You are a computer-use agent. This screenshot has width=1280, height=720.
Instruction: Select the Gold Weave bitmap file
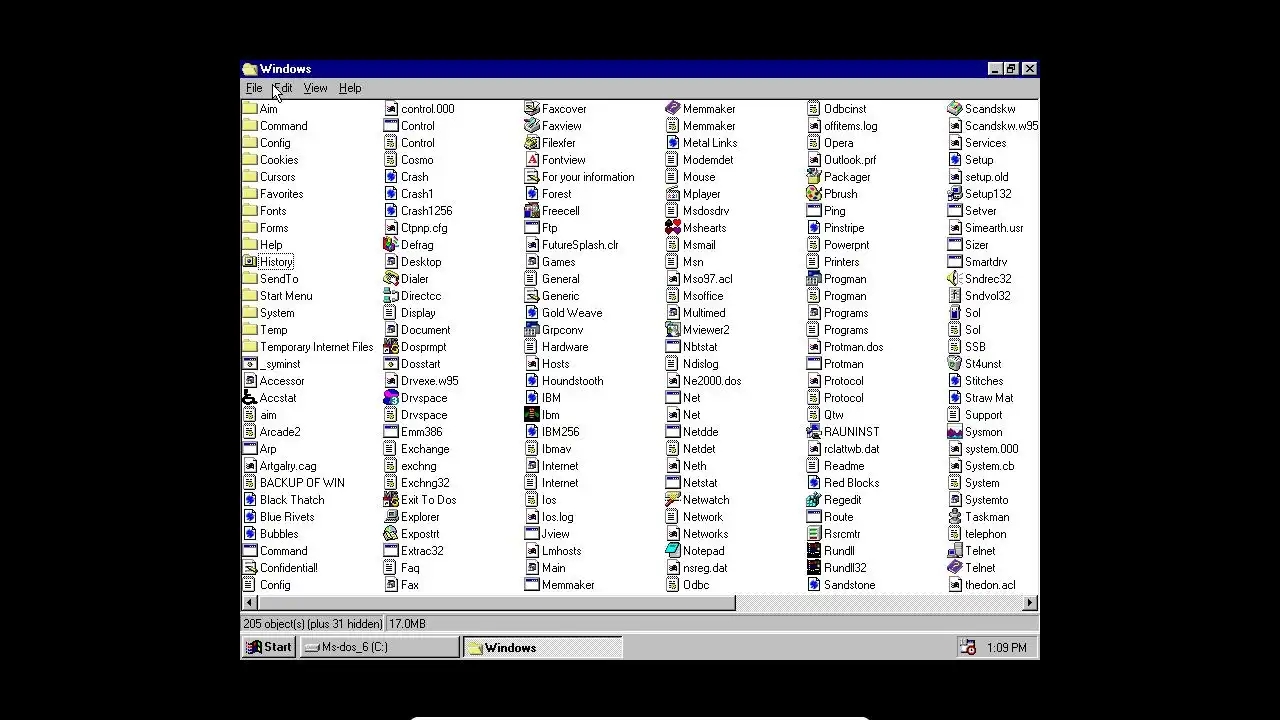564,313
